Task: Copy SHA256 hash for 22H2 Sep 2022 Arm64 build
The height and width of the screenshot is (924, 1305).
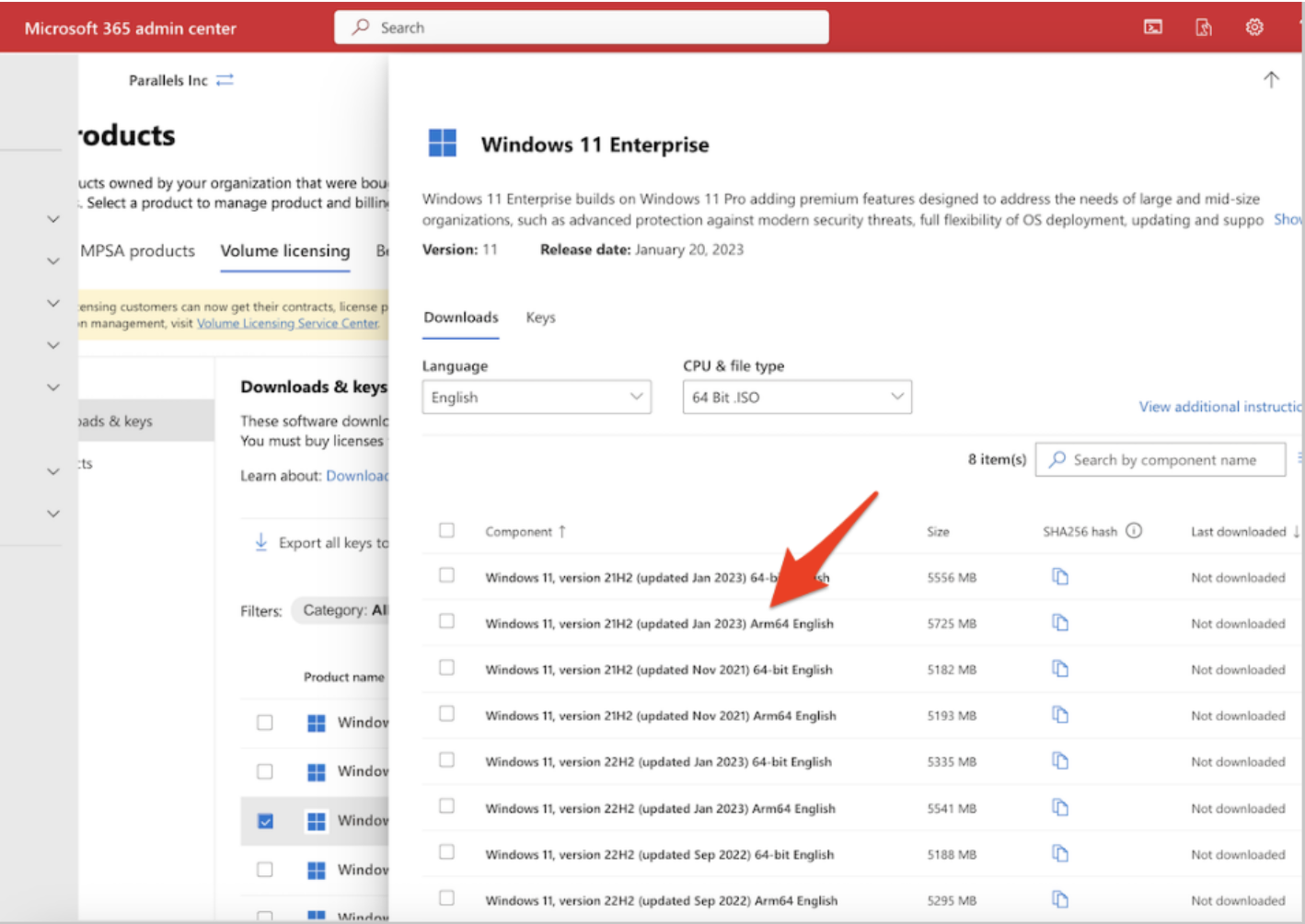Action: [x=1059, y=899]
